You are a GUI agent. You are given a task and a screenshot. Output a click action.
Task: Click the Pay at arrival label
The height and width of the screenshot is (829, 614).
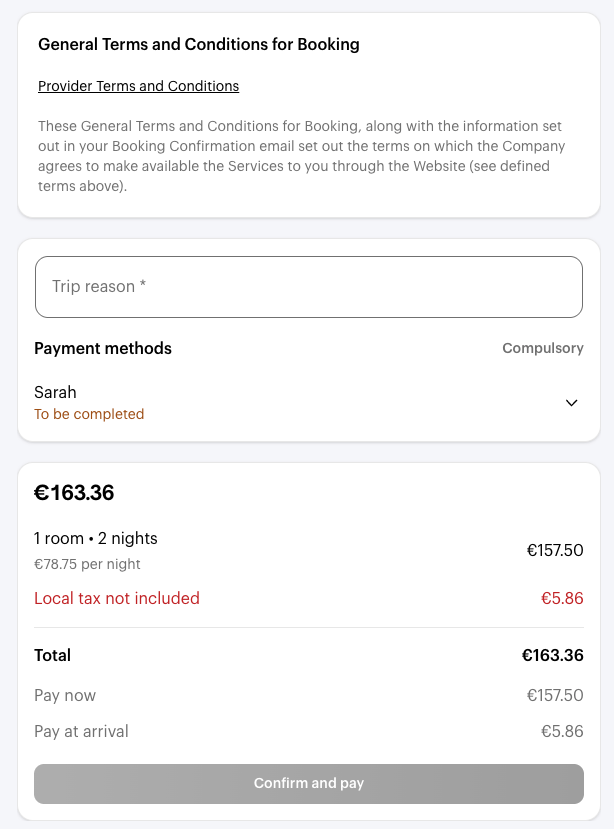coord(81,731)
